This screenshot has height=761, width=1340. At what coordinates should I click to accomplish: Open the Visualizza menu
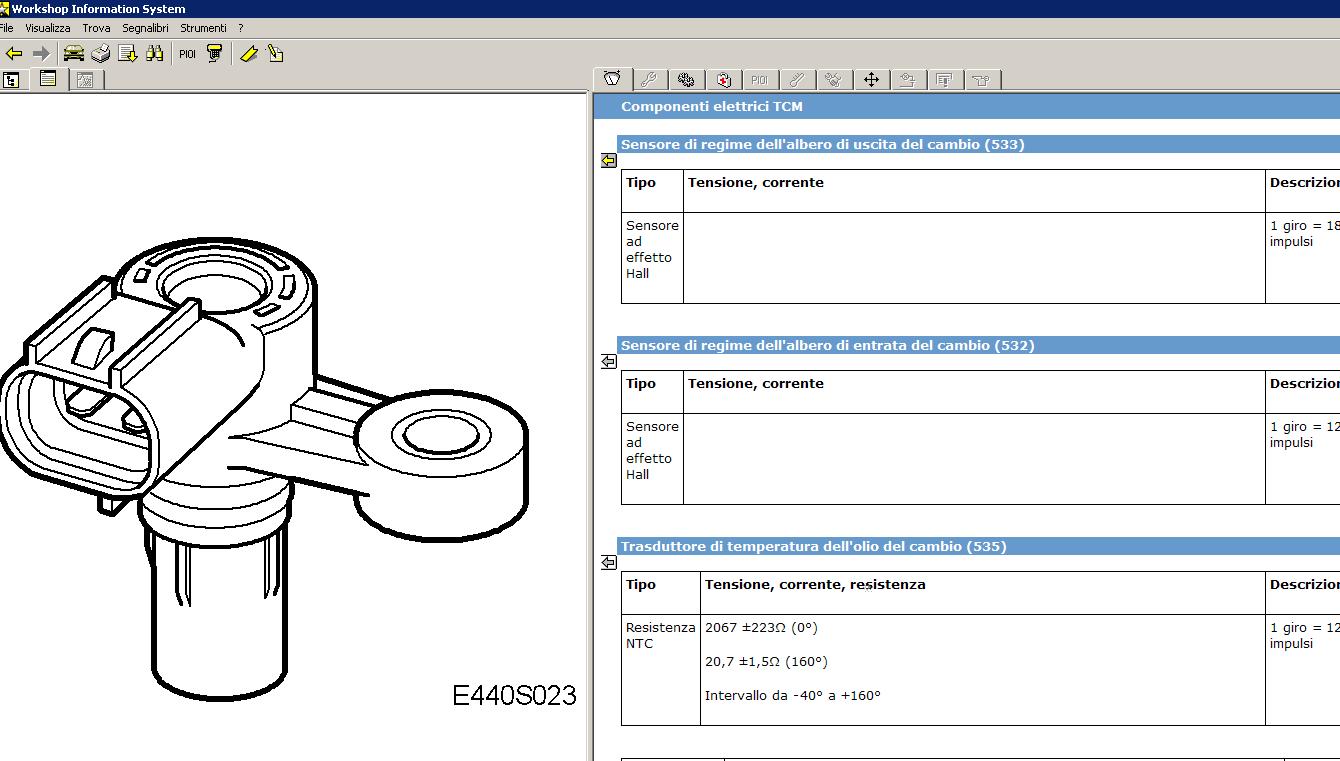click(48, 28)
